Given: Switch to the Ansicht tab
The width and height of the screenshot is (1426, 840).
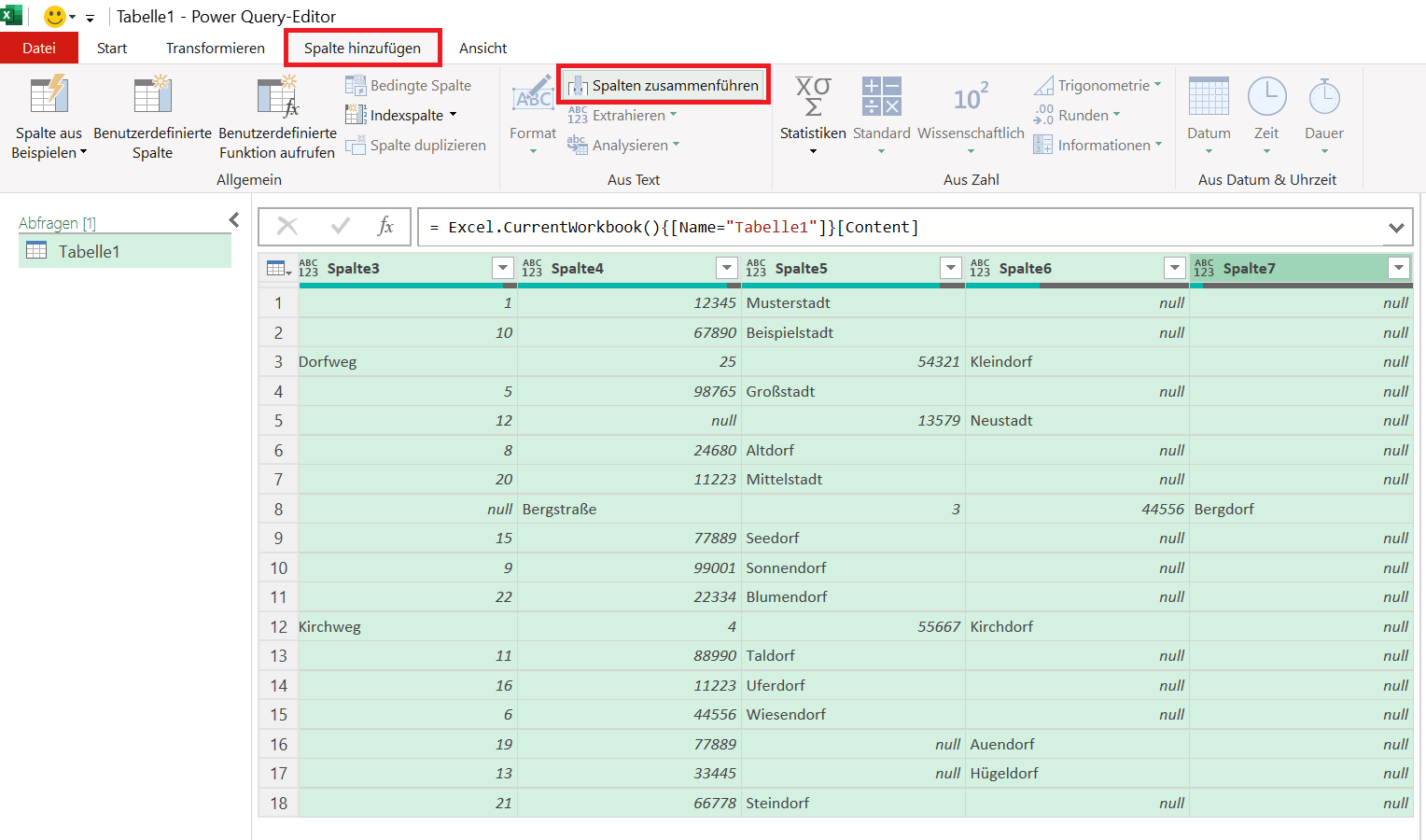Looking at the screenshot, I should tap(483, 49).
